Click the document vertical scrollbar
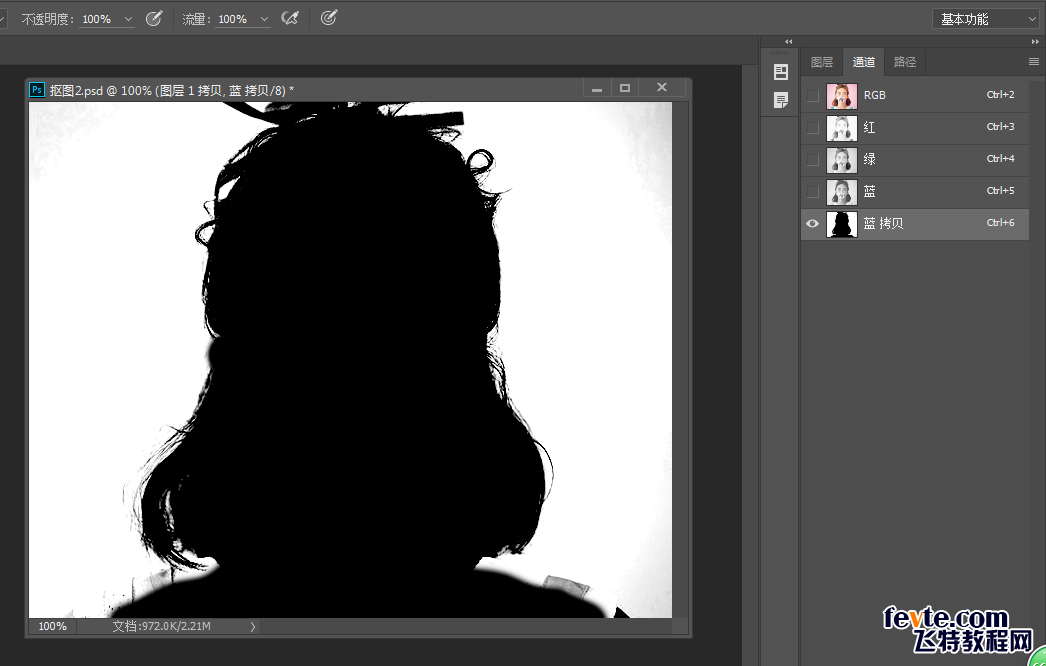The image size is (1046, 666). click(680, 360)
